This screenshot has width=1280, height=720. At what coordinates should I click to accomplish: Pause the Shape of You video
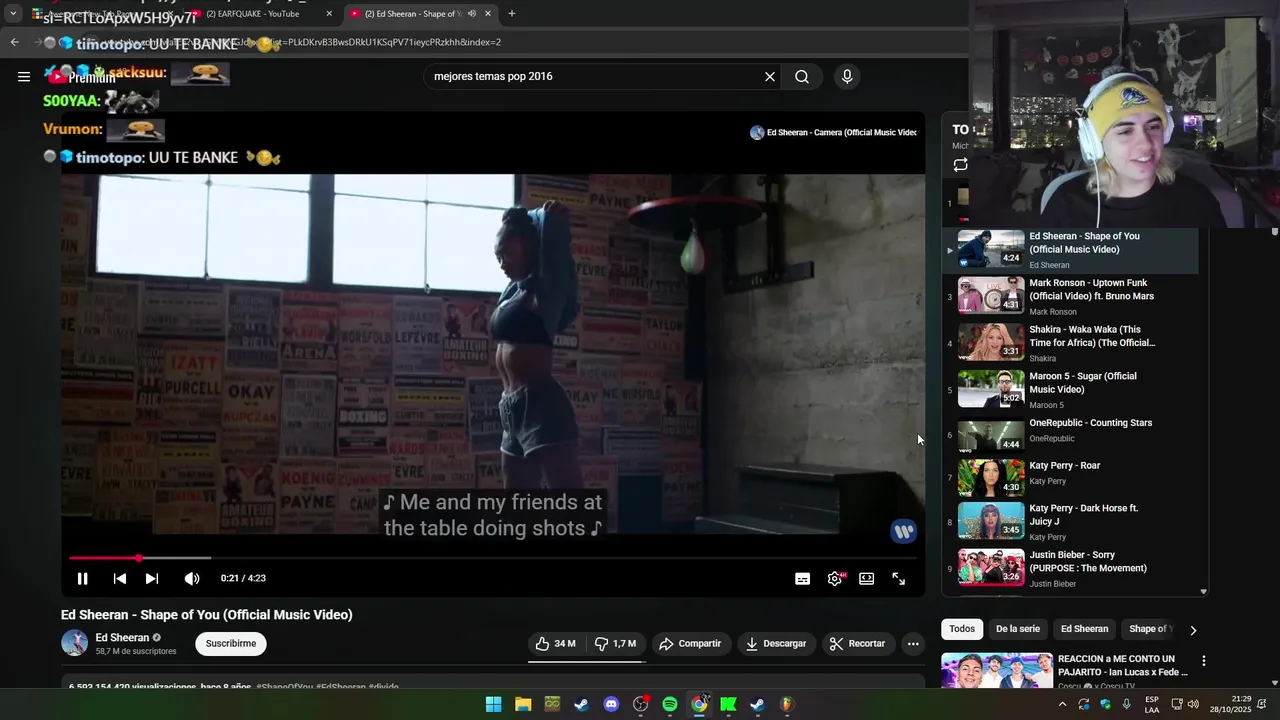[x=83, y=578]
